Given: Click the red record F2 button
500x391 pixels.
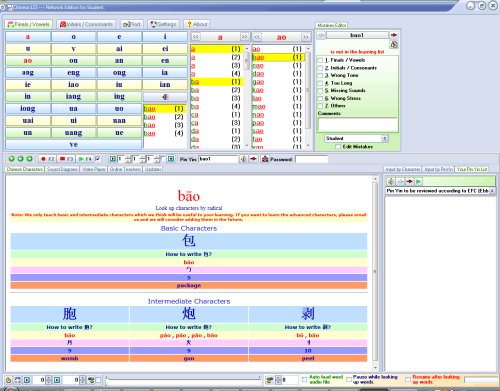Looking at the screenshot, I should click(47, 159).
